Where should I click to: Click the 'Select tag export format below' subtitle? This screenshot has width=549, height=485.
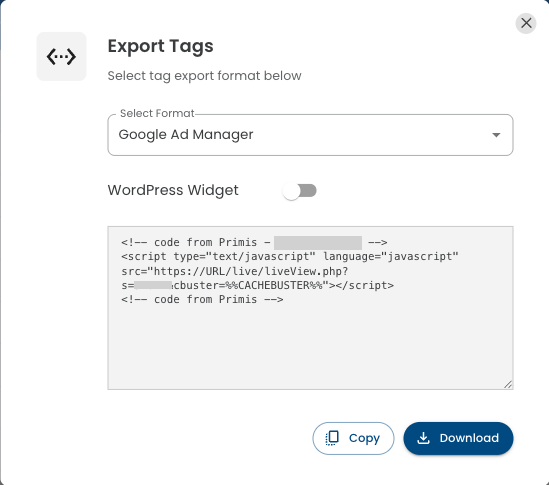pos(204,76)
